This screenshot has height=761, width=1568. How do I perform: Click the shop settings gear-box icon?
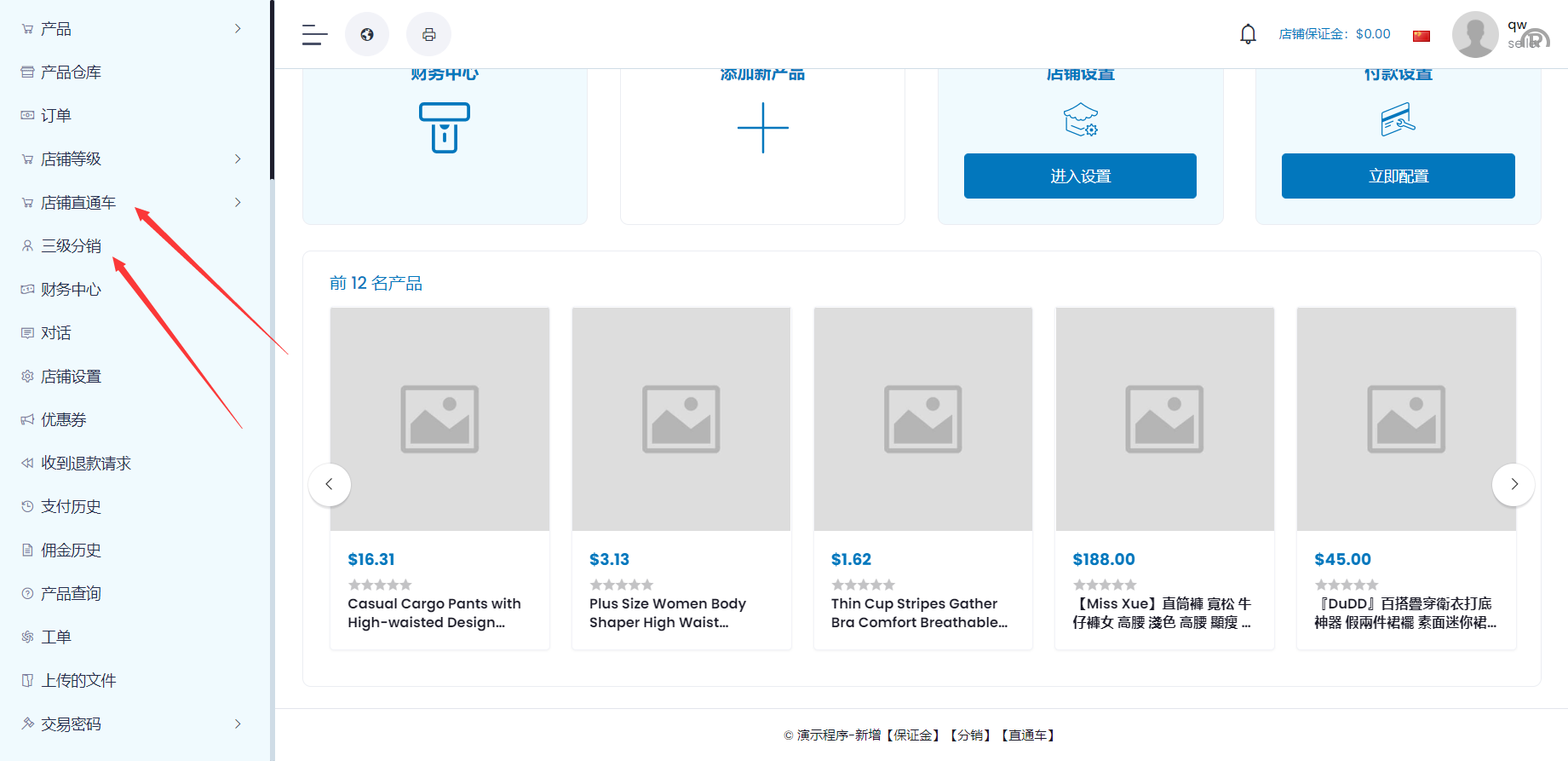(x=1080, y=120)
